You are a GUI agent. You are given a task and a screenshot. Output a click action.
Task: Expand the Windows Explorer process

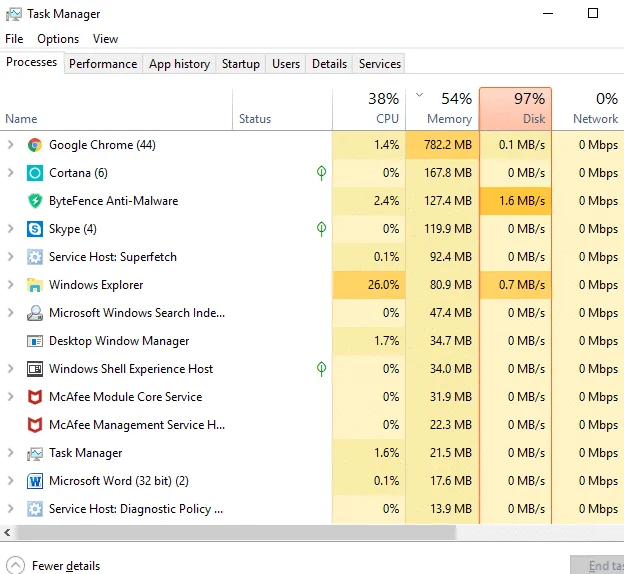[x=11, y=285]
